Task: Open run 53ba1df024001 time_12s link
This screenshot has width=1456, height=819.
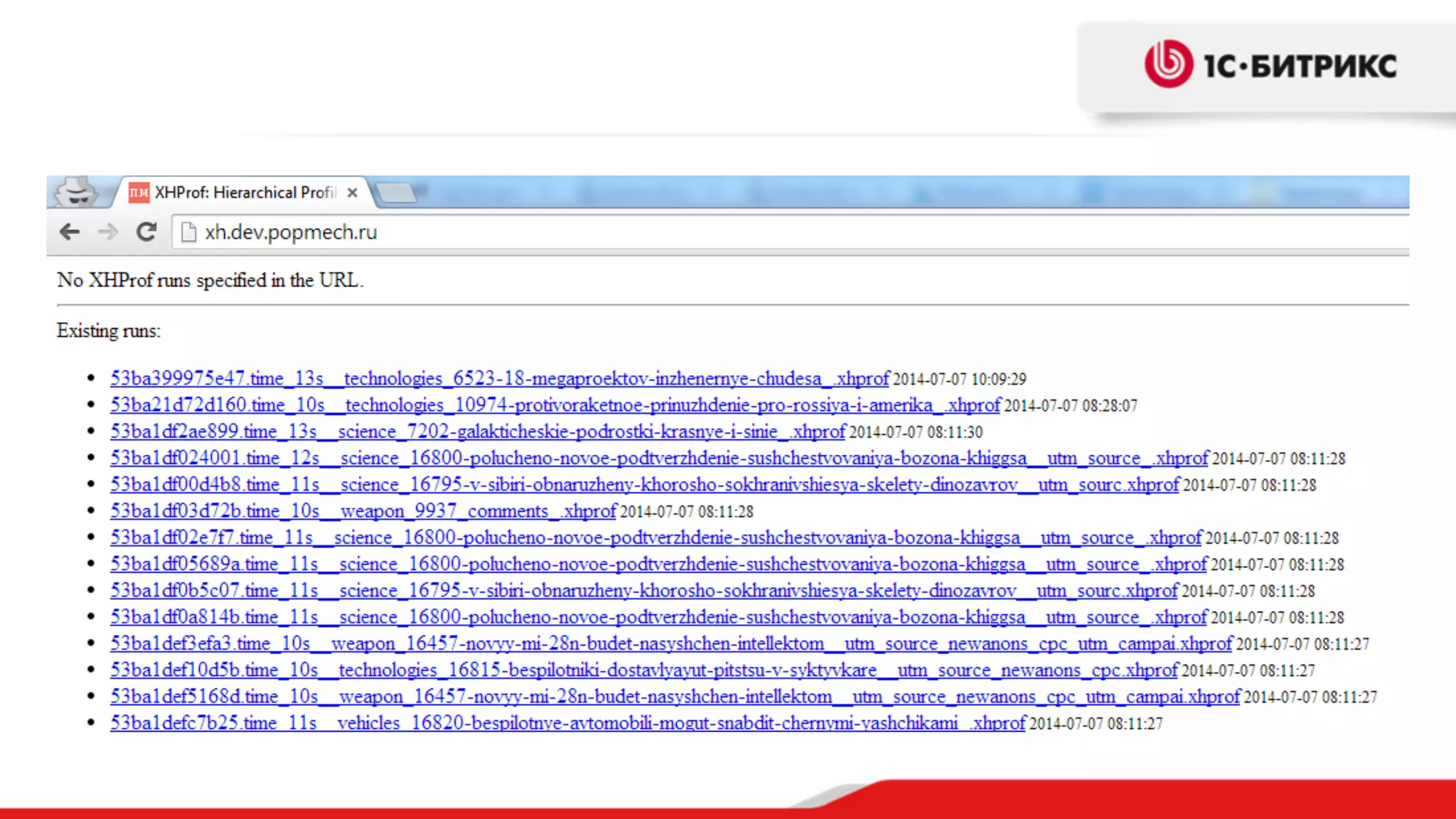Action: pyautogui.click(x=658, y=459)
